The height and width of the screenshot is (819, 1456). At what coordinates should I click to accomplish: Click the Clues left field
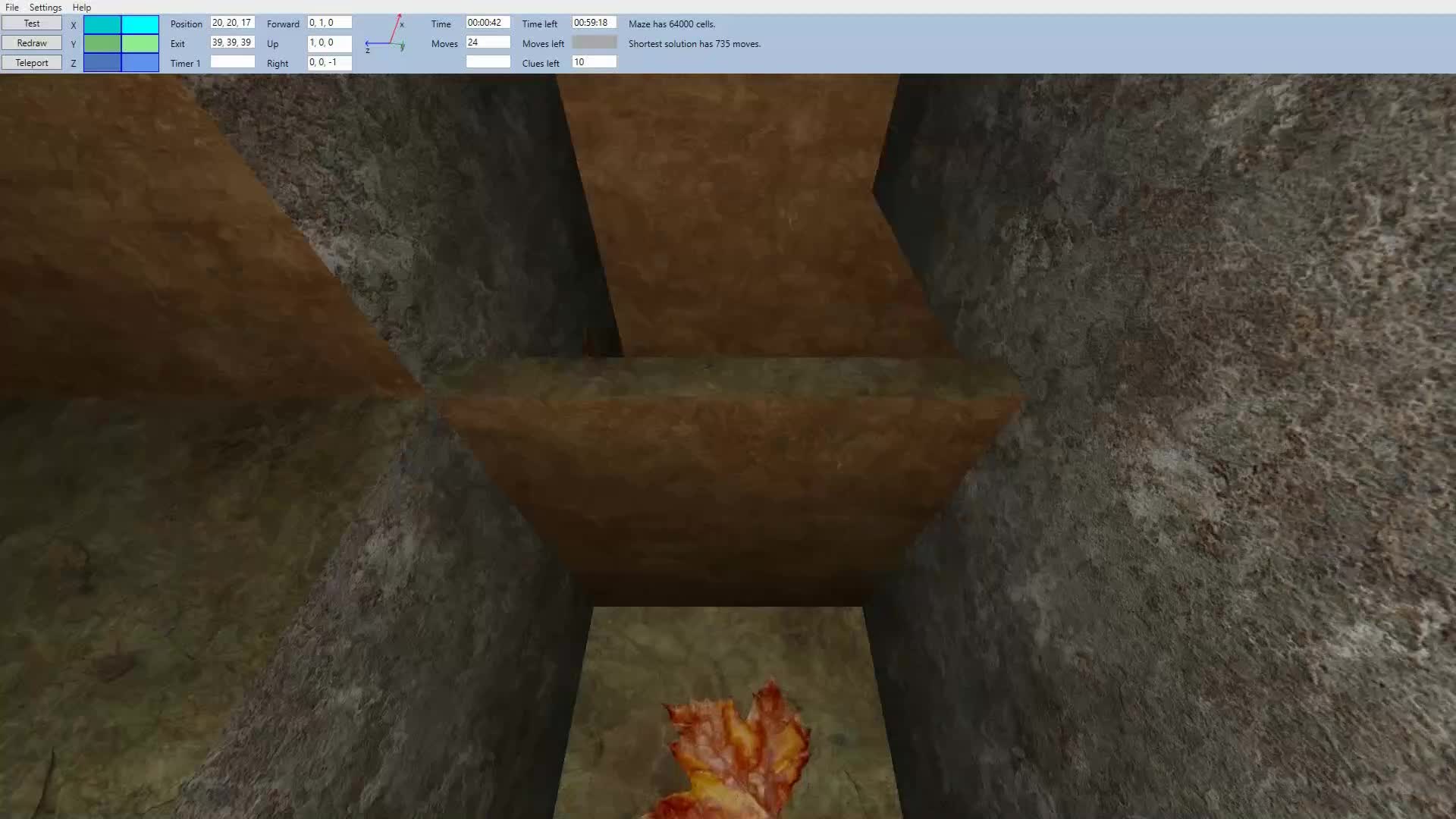point(594,62)
